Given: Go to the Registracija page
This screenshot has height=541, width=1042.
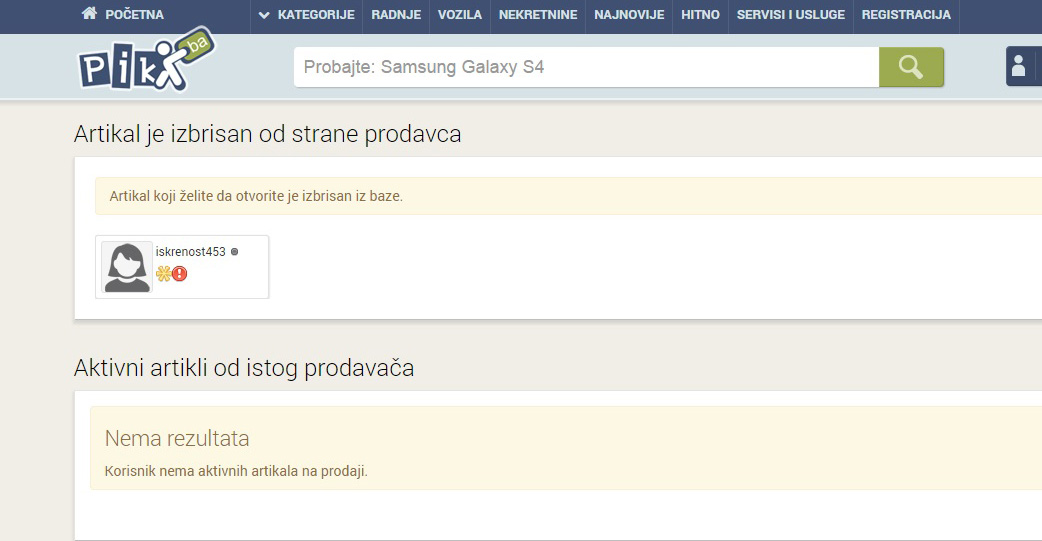Looking at the screenshot, I should pyautogui.click(x=906, y=15).
